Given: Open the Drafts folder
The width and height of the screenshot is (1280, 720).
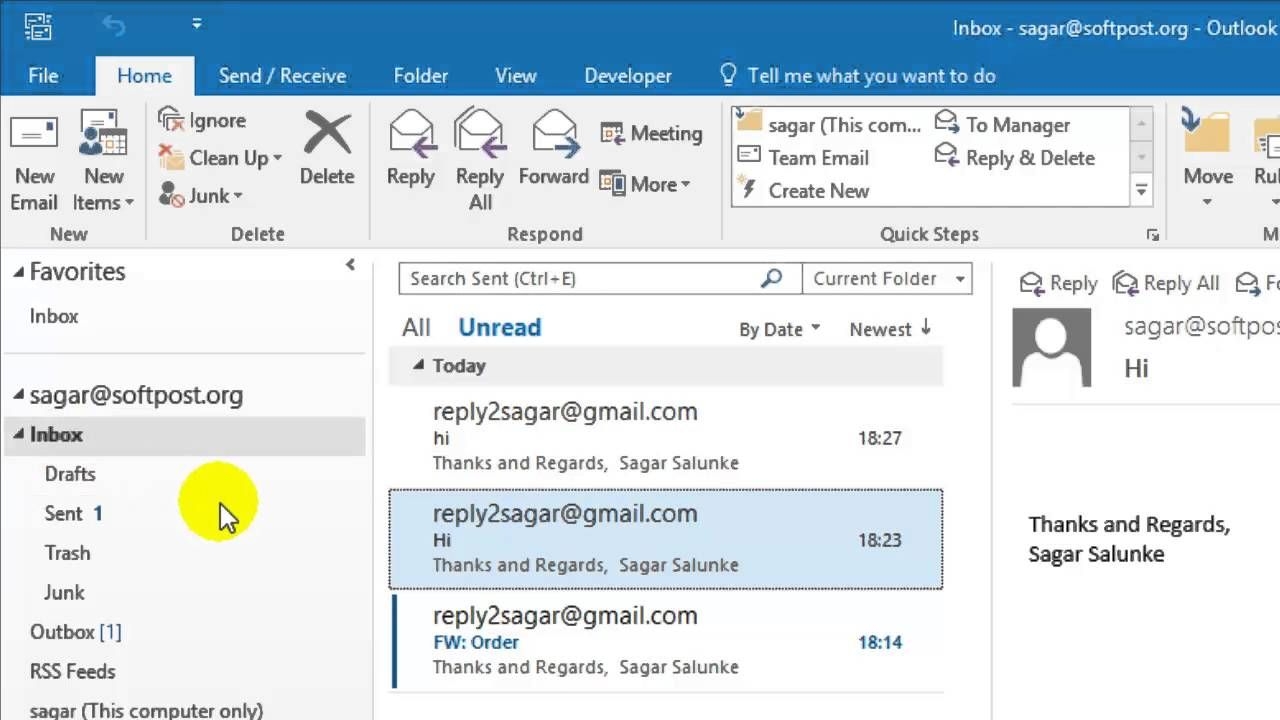Looking at the screenshot, I should [70, 474].
